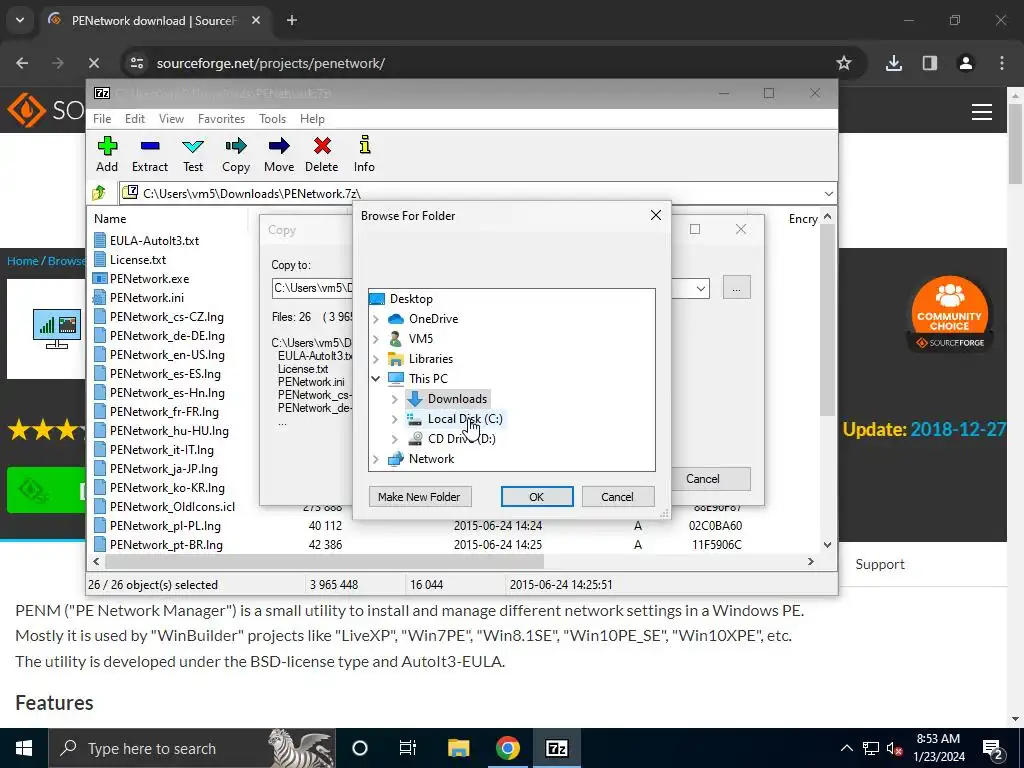Image resolution: width=1024 pixels, height=768 pixels.
Task: Select PENetwork.ini in file list
Action: click(x=138, y=298)
